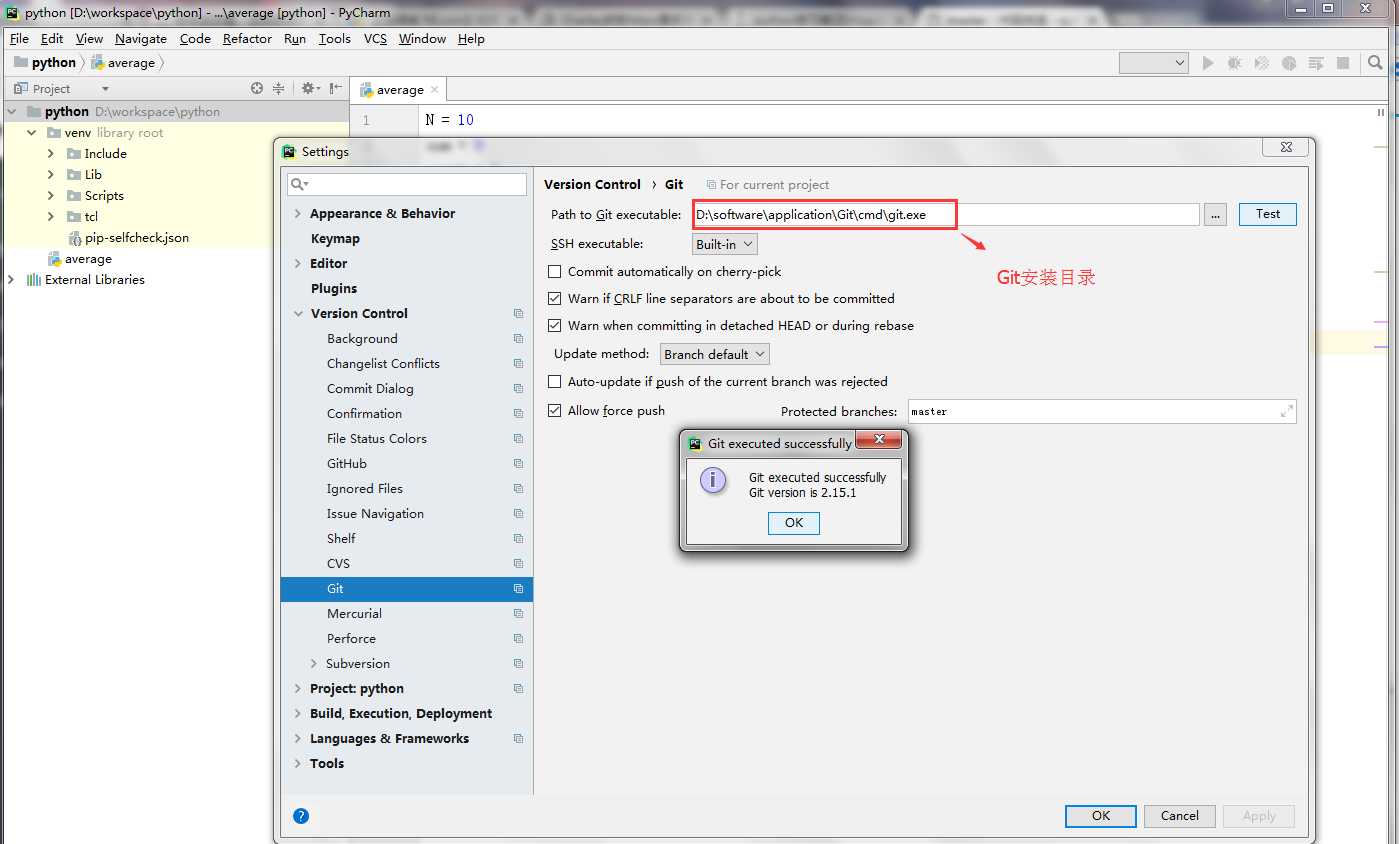Enable Auto-update if push rejected checkbox
This screenshot has width=1399, height=844.
(x=554, y=382)
